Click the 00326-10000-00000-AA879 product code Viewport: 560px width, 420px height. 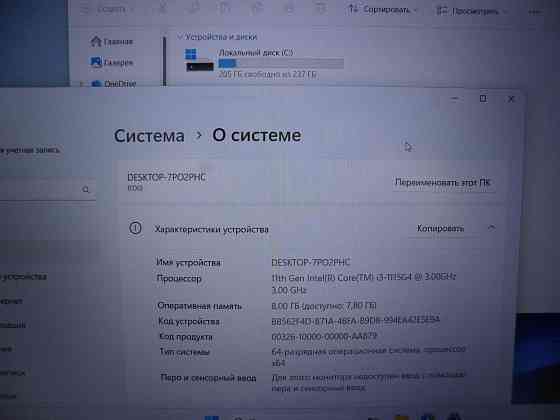tap(324, 336)
